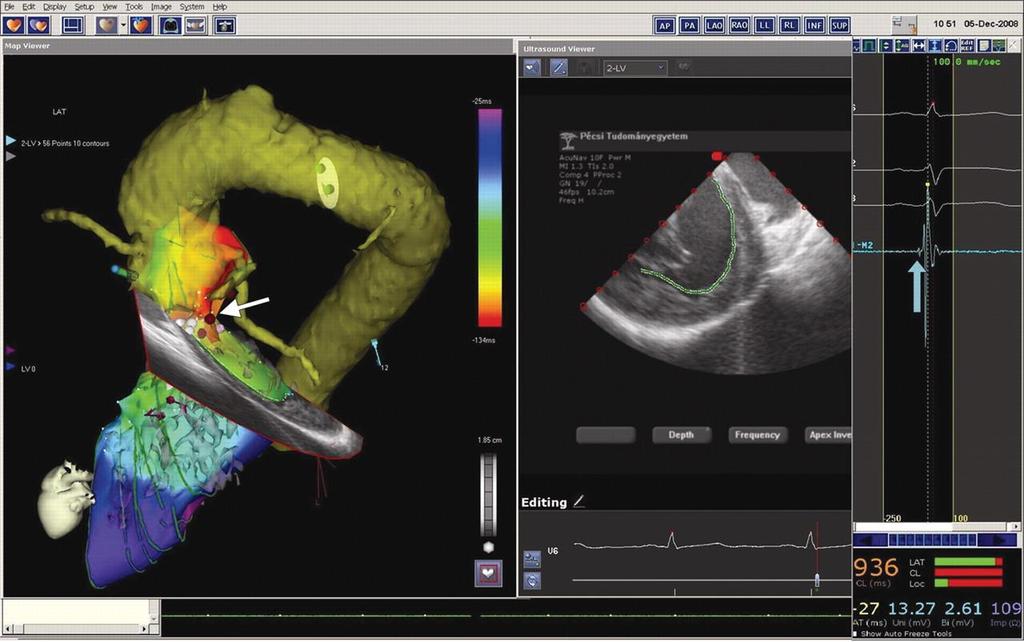Open the 2-LV map dropdown

pos(635,68)
